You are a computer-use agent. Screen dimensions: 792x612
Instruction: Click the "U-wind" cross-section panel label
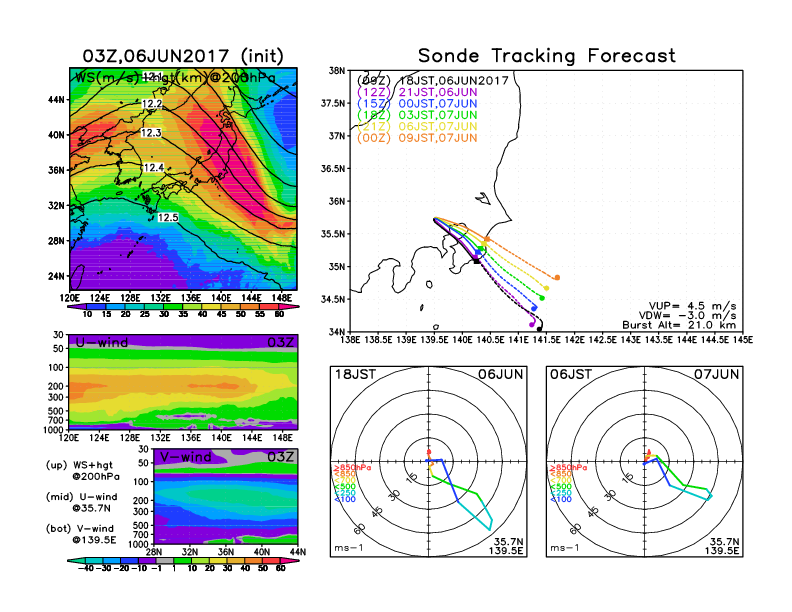[102, 342]
